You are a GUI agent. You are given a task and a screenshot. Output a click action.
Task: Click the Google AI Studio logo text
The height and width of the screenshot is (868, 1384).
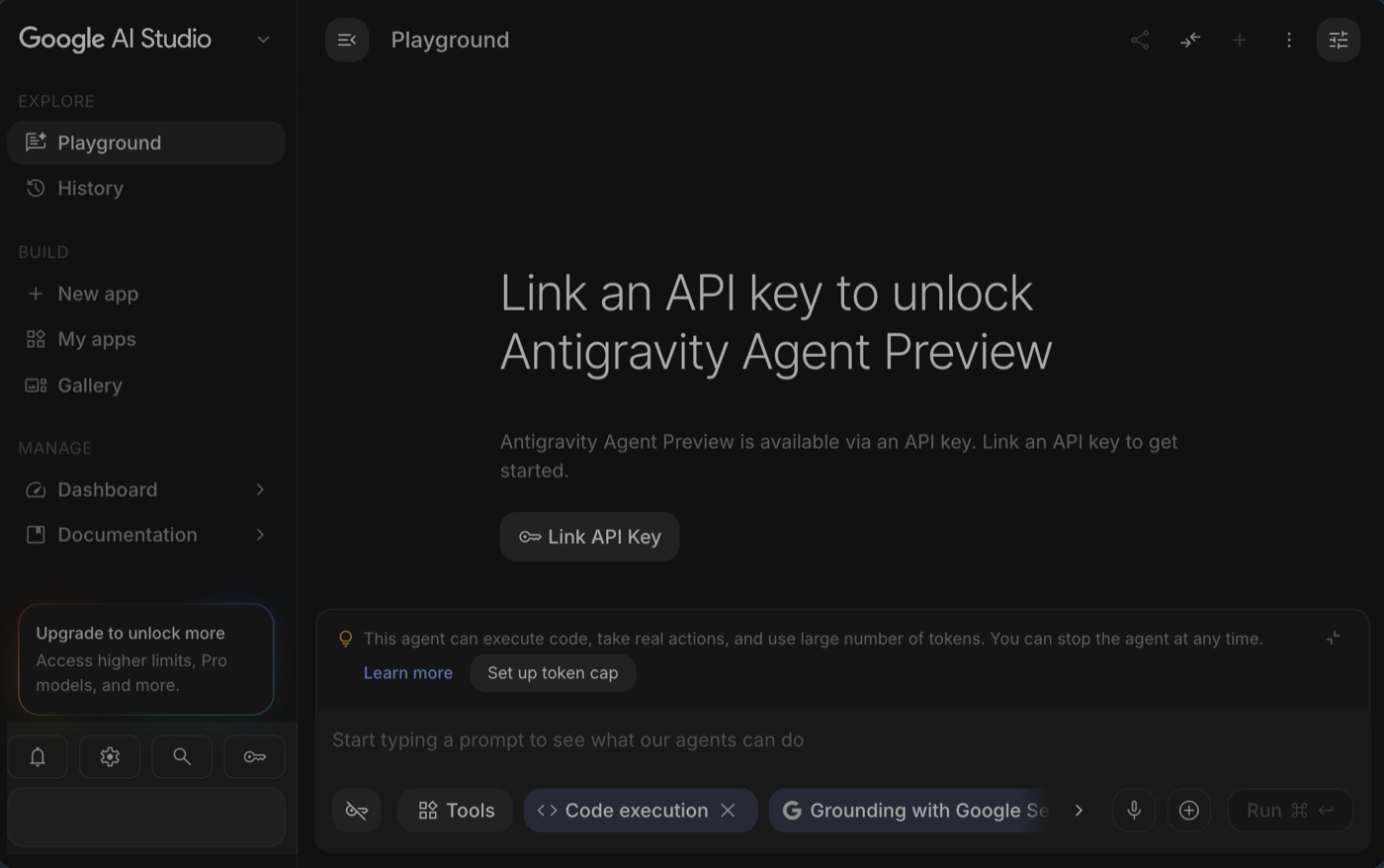[x=115, y=40]
